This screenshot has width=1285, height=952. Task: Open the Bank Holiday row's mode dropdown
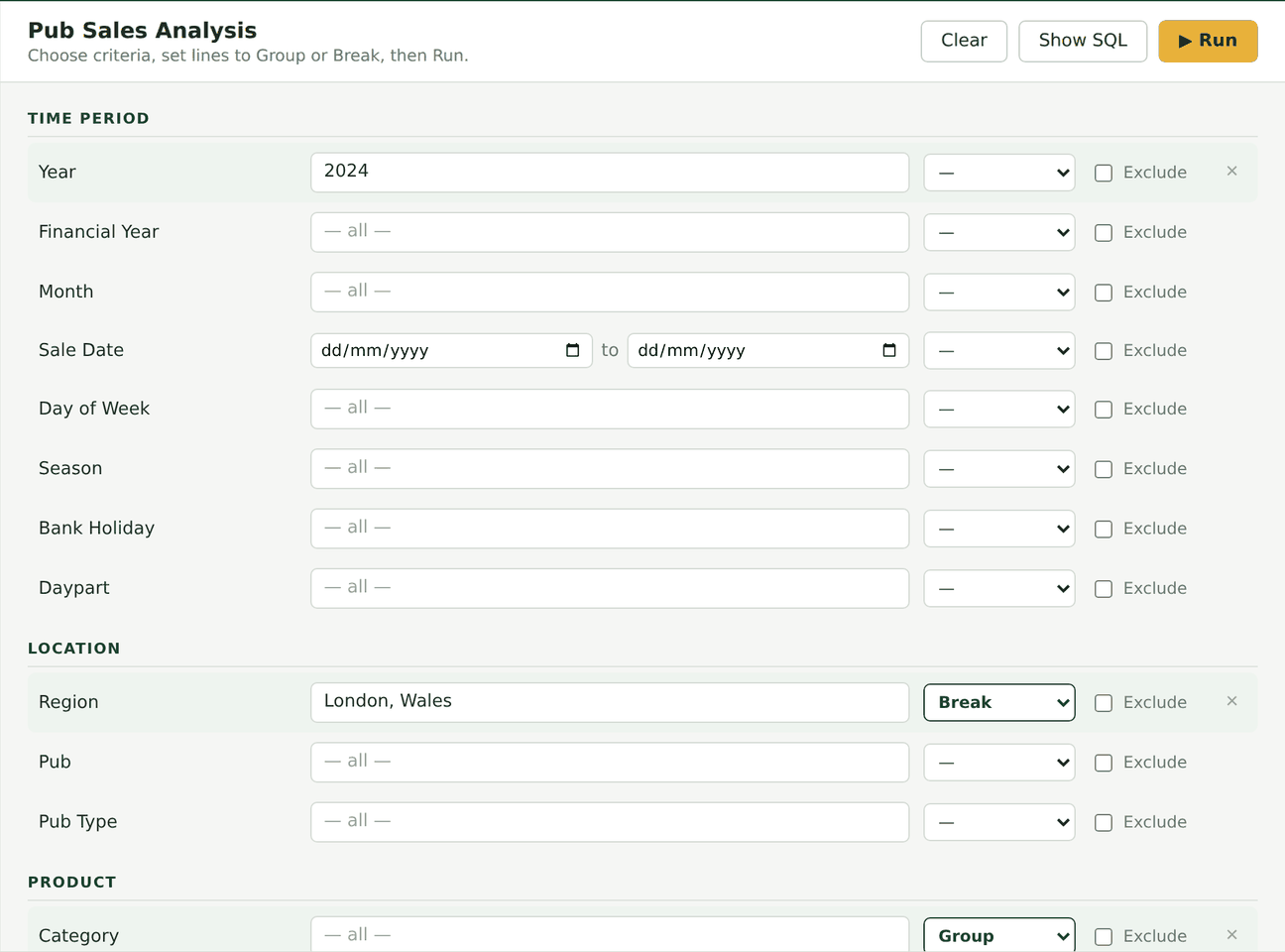[x=999, y=529]
